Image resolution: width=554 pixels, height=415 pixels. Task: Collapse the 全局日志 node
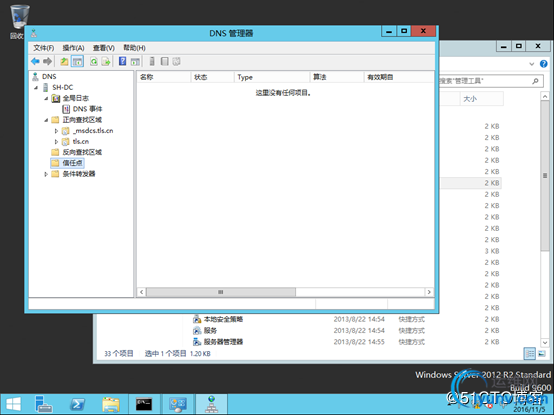(x=46, y=98)
